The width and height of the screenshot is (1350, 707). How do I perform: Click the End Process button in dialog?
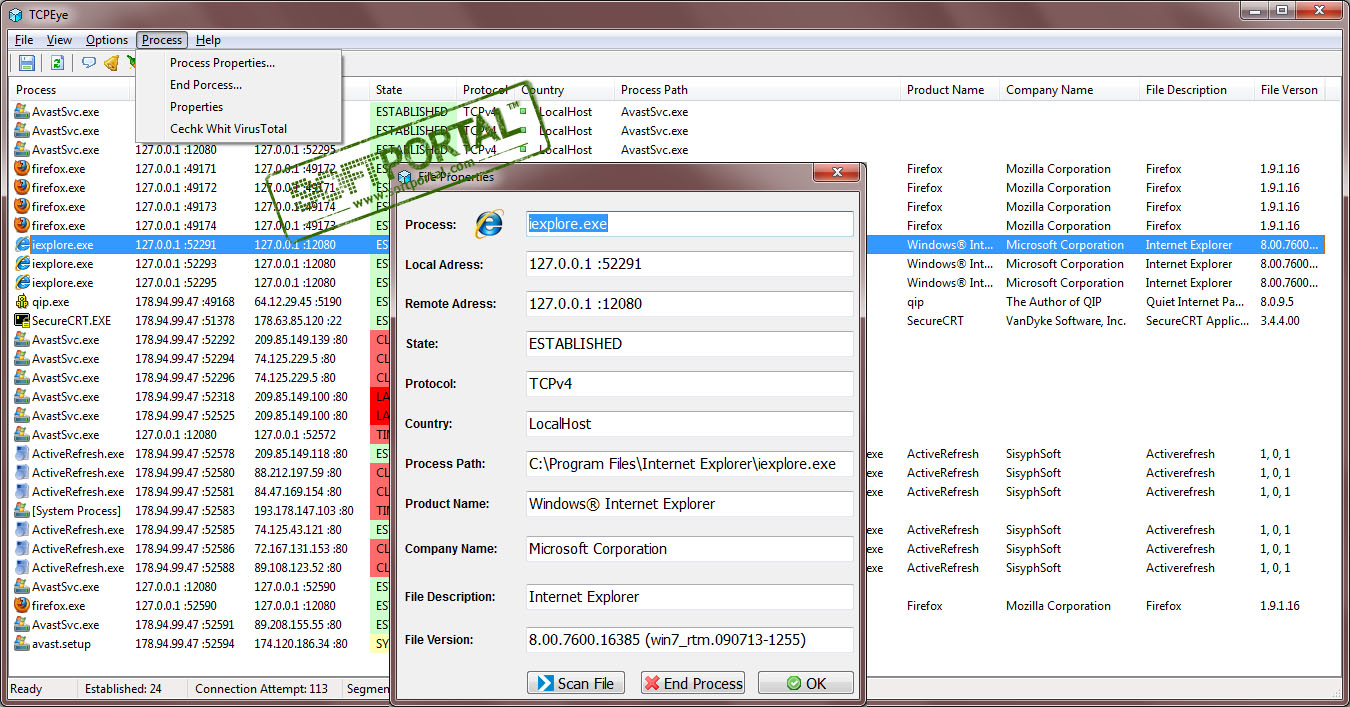pos(693,683)
